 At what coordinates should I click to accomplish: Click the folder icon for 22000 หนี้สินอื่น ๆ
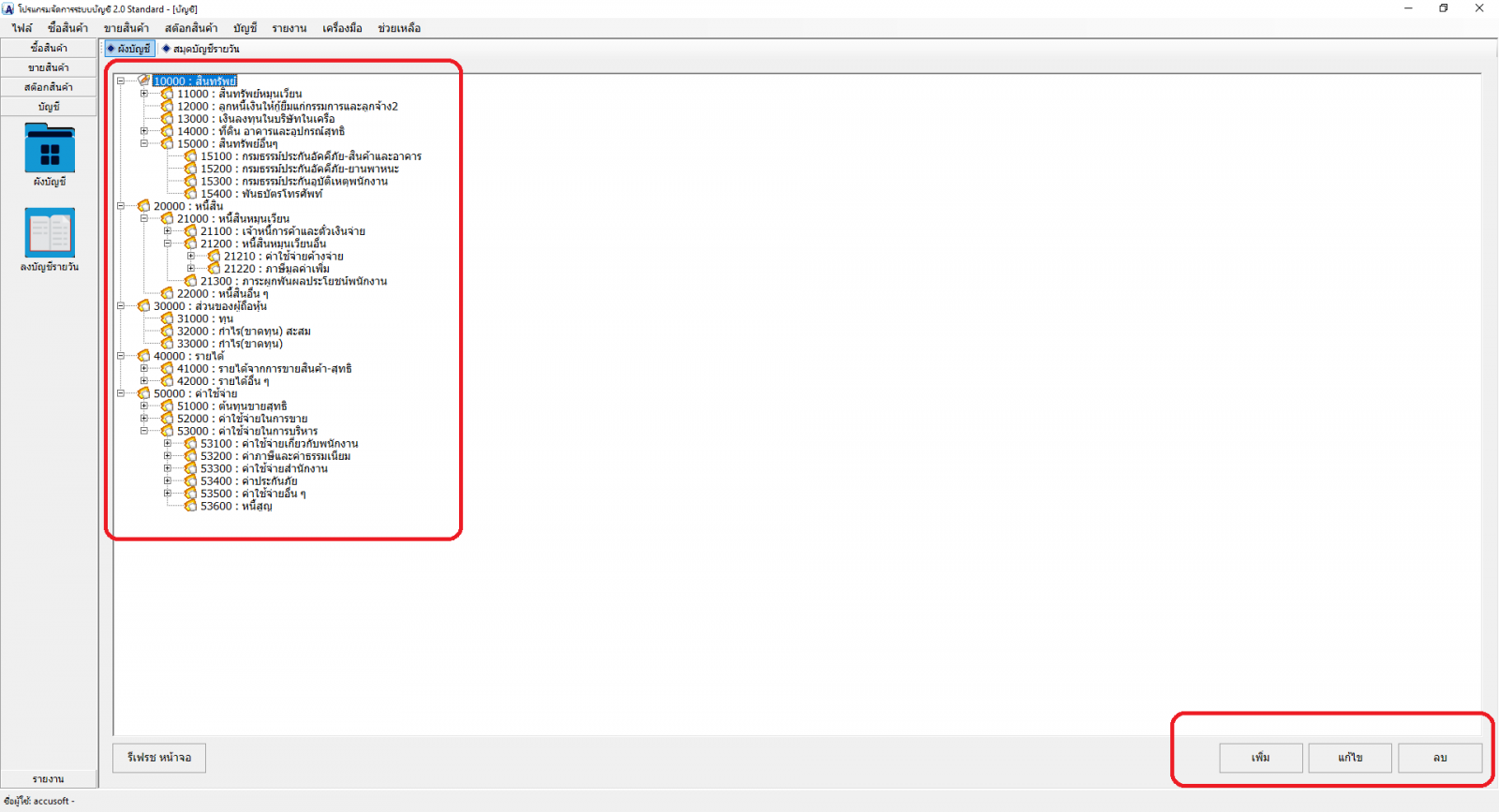pyautogui.click(x=167, y=293)
